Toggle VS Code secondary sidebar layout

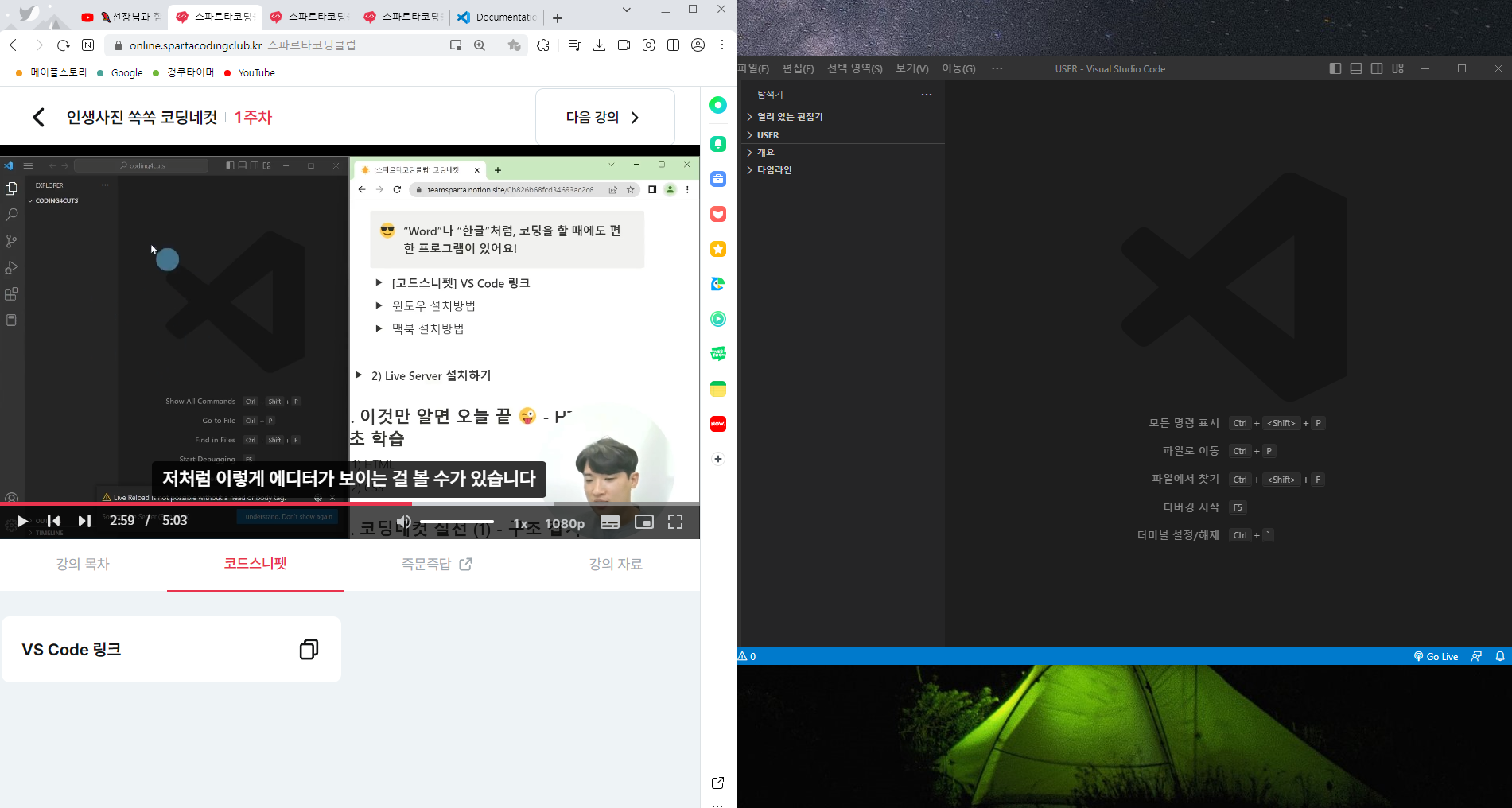click(x=1377, y=69)
